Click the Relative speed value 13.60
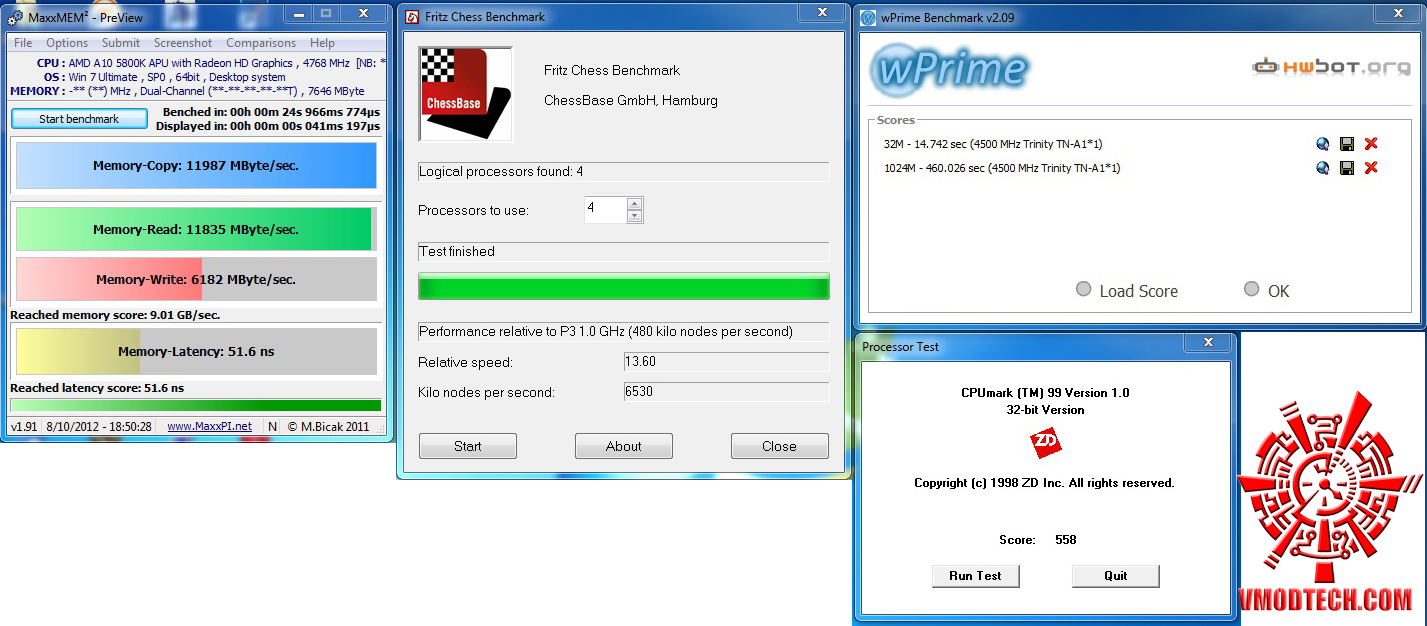The image size is (1427, 626). 726,361
